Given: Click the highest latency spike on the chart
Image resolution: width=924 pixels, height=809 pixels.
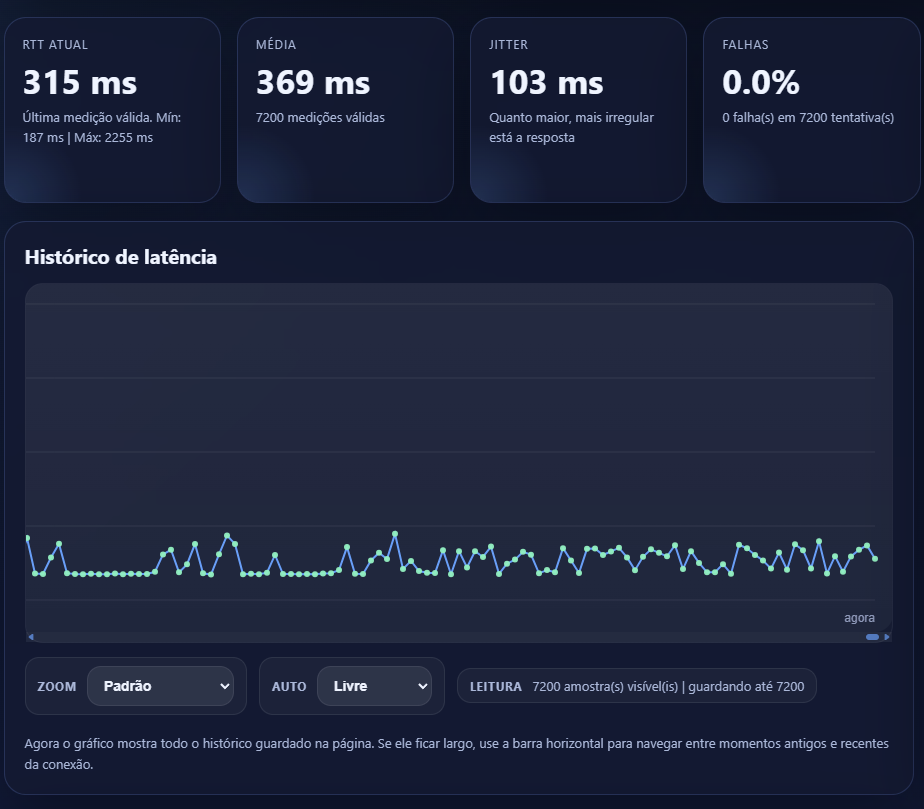Looking at the screenshot, I should (395, 531).
